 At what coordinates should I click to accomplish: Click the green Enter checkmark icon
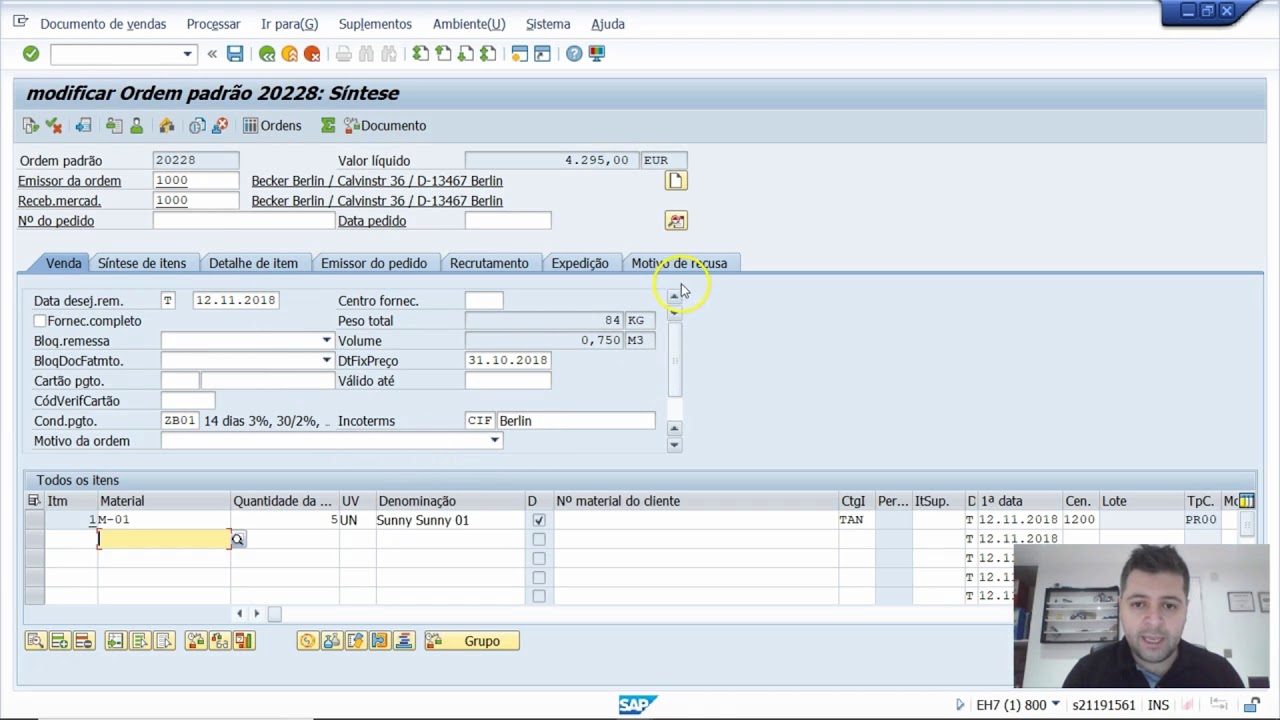[x=31, y=54]
